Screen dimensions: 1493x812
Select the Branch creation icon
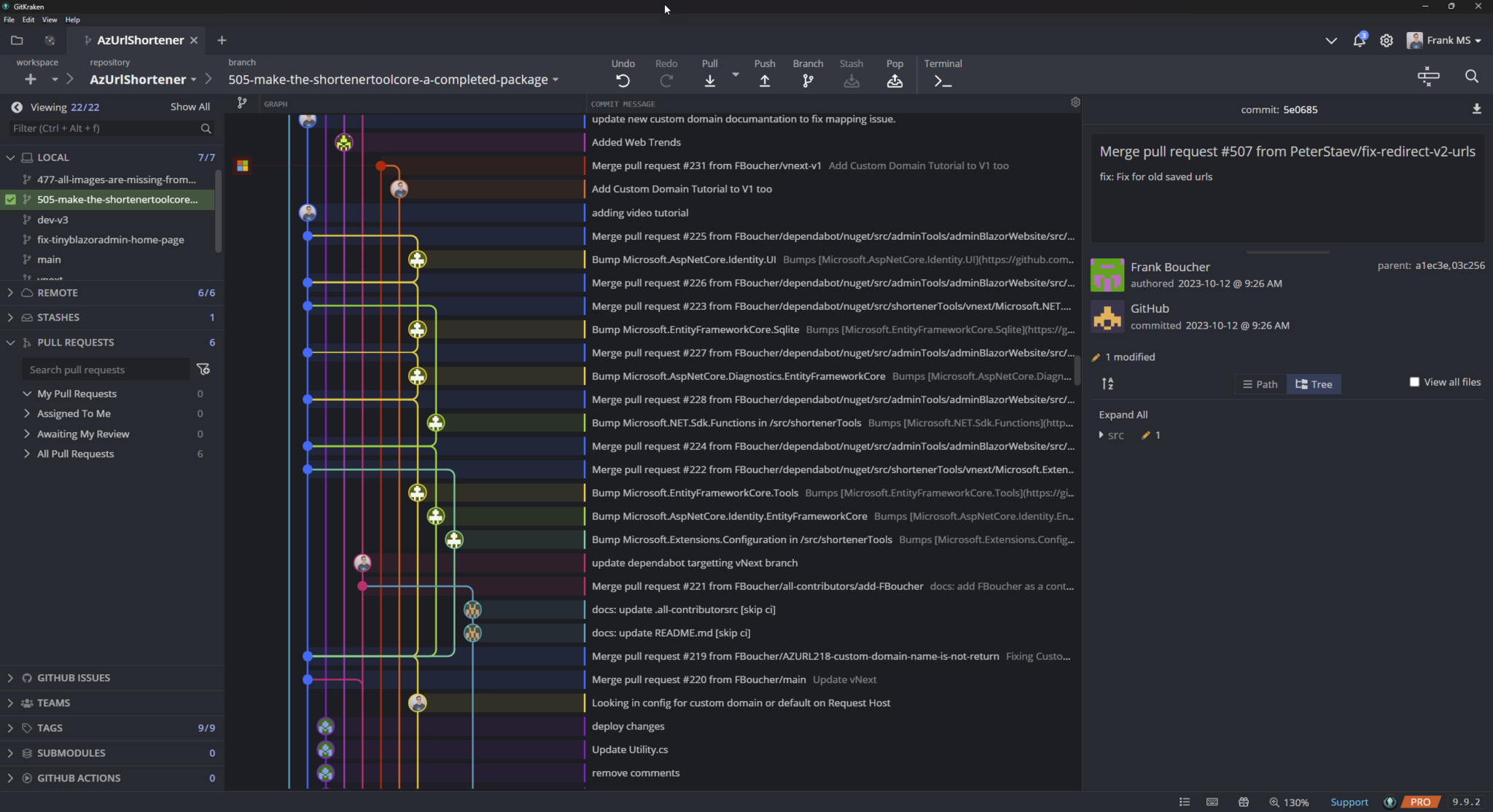(806, 80)
